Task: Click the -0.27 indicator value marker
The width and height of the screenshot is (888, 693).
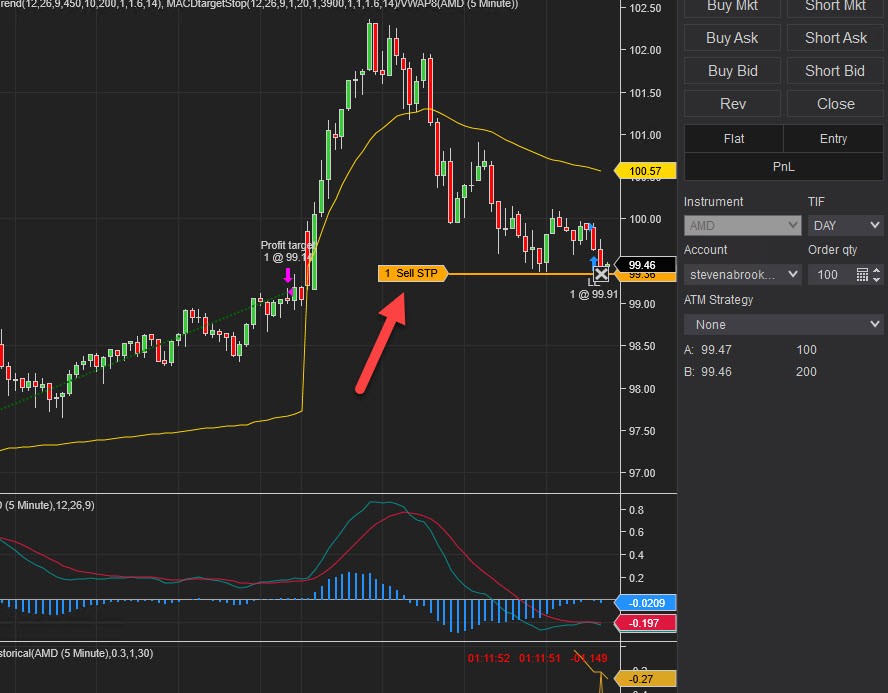Action: (645, 679)
